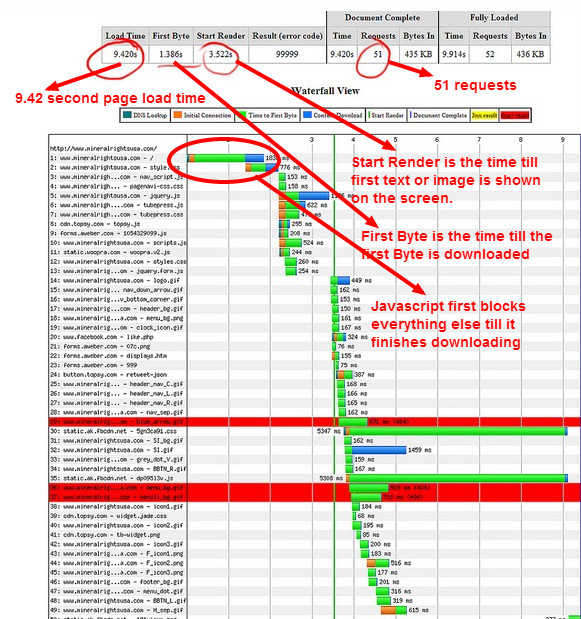Select request 19 clock_icon.gif row
Viewport: 581px width, 619px height.
click(315, 328)
